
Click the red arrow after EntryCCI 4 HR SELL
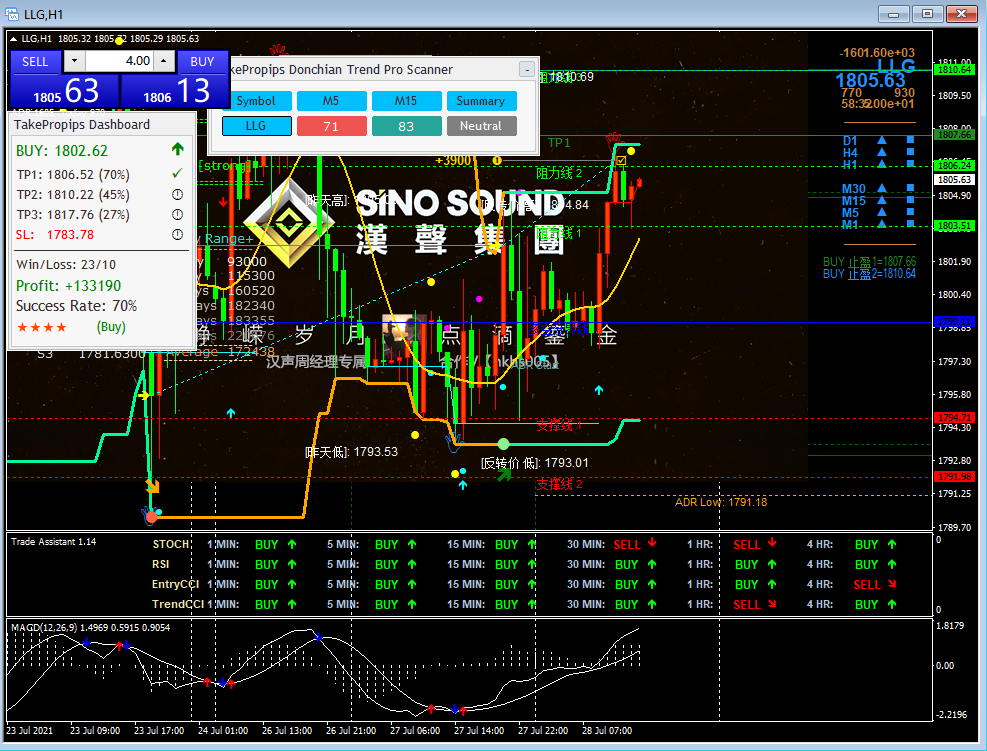(892, 584)
